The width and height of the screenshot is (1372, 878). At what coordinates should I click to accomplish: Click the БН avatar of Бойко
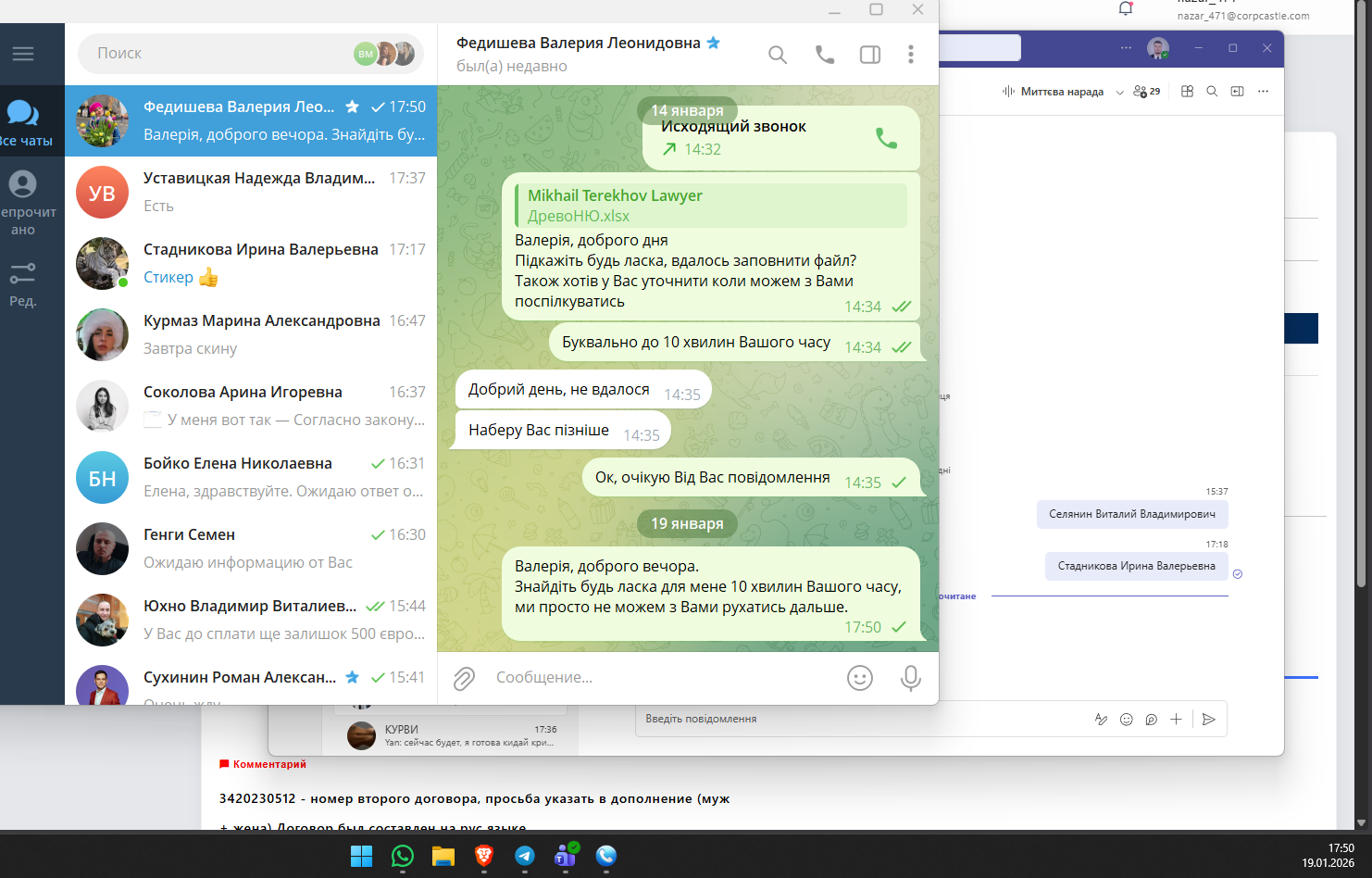click(x=102, y=478)
